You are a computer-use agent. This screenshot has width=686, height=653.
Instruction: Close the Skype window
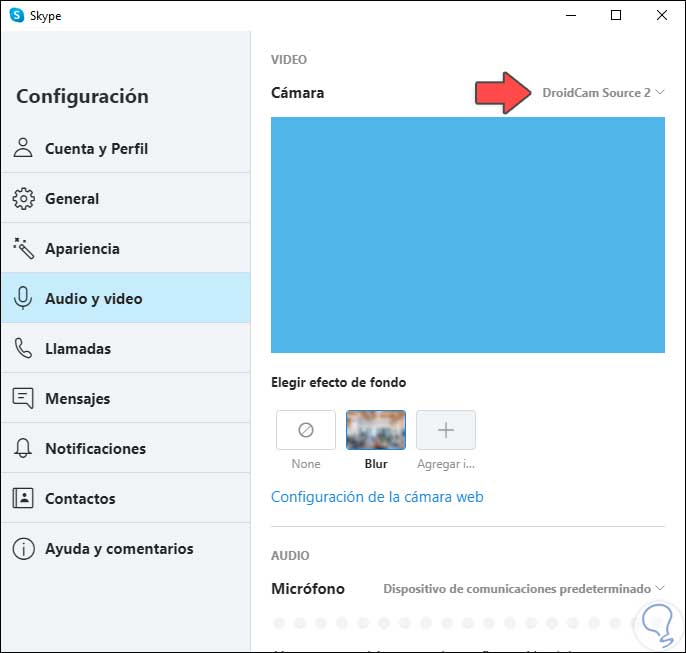pos(662,15)
